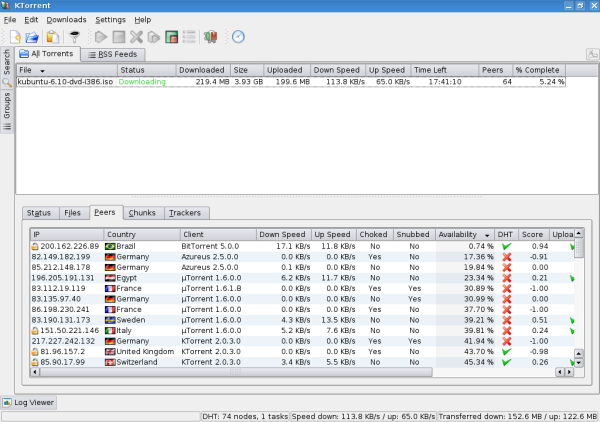Open the Groups sidebar panel
The image size is (600, 422).
click(7, 111)
